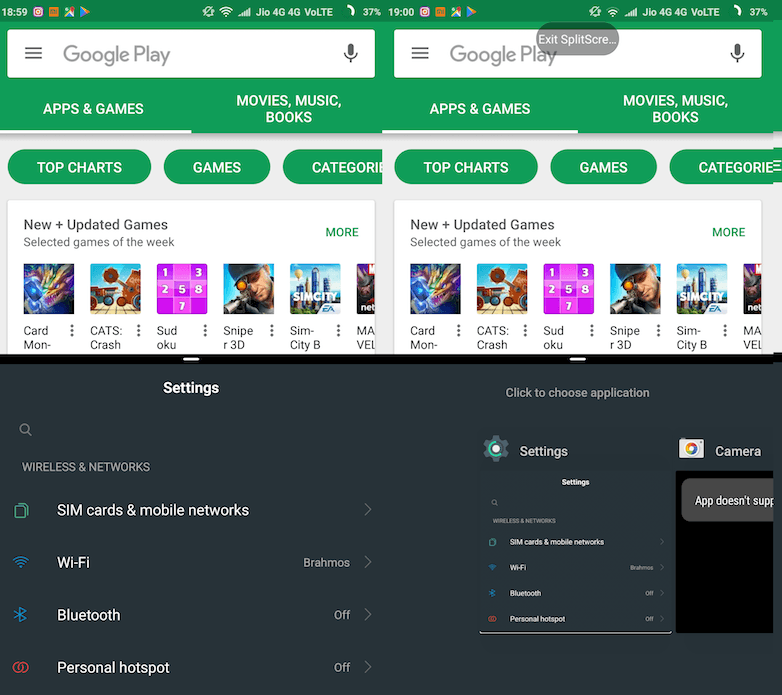782x695 pixels.
Task: Tap microphone voice search in left screen
Action: pyautogui.click(x=351, y=53)
